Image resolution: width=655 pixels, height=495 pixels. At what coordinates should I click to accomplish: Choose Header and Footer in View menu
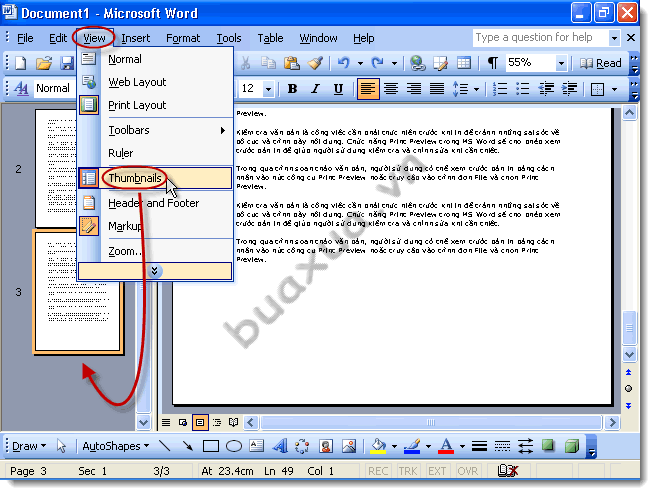[155, 203]
